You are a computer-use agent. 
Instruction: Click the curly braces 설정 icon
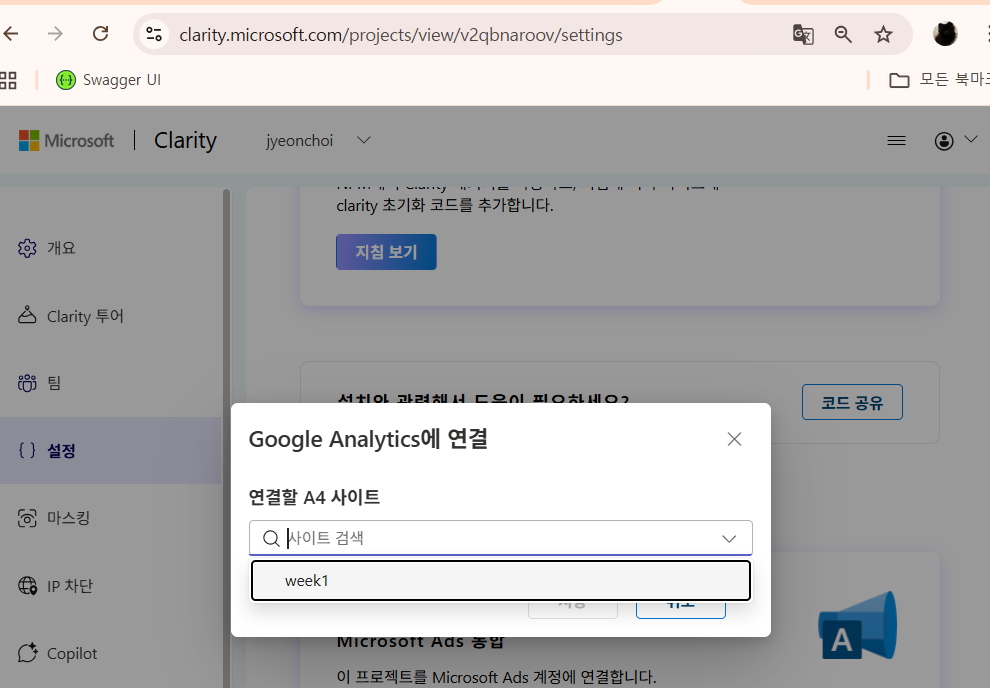click(x=27, y=450)
